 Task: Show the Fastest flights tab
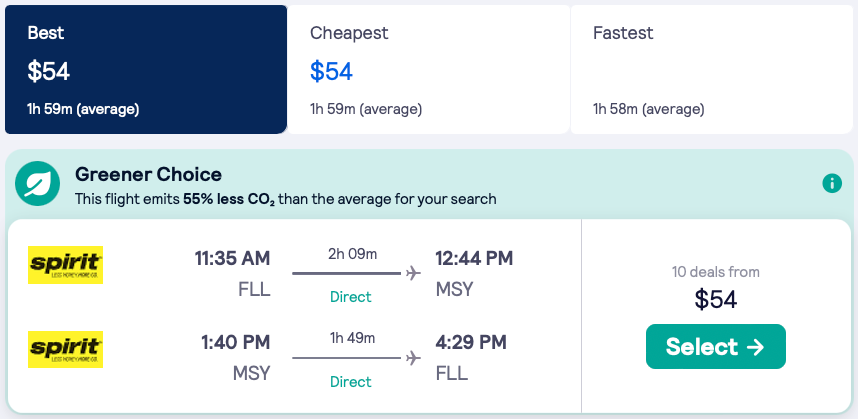pyautogui.click(x=711, y=69)
